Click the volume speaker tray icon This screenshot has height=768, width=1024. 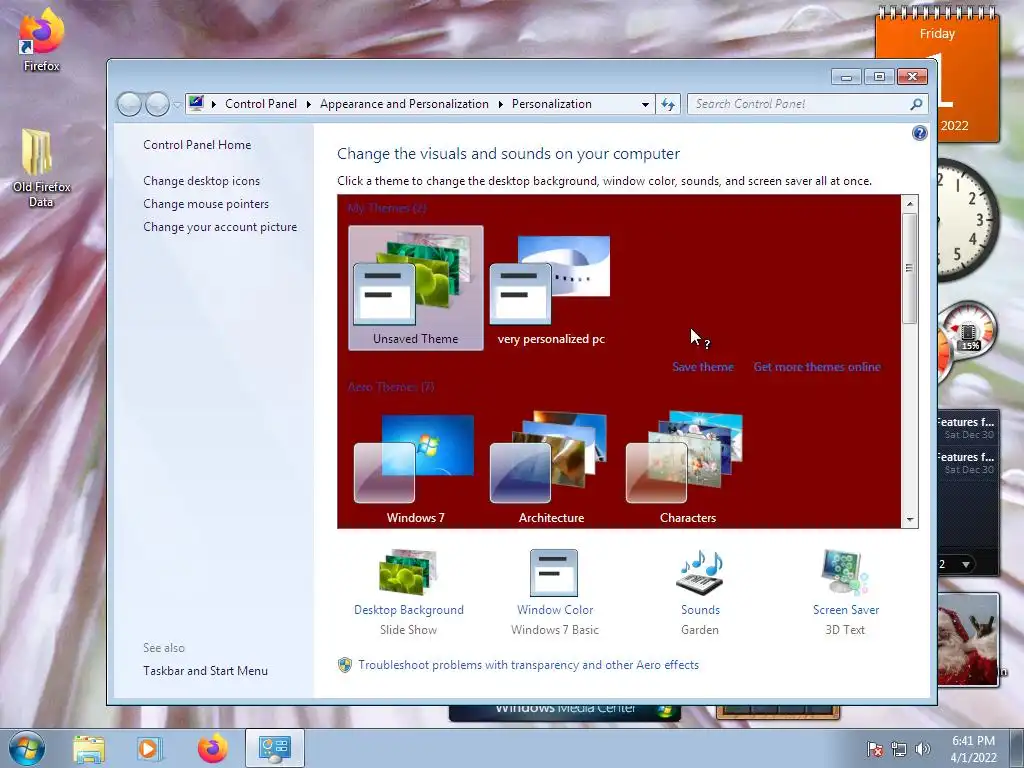922,749
